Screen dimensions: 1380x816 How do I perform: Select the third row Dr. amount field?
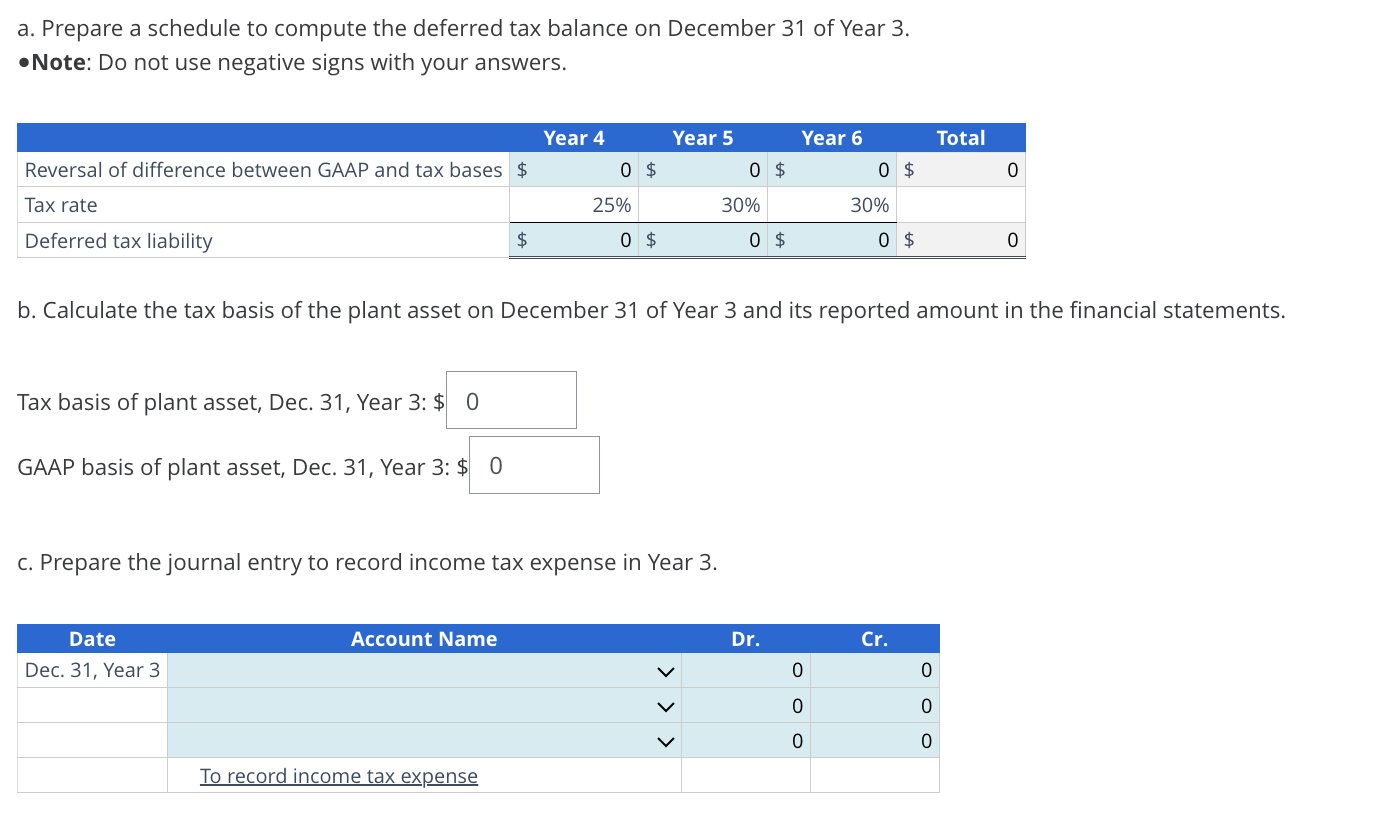point(745,740)
